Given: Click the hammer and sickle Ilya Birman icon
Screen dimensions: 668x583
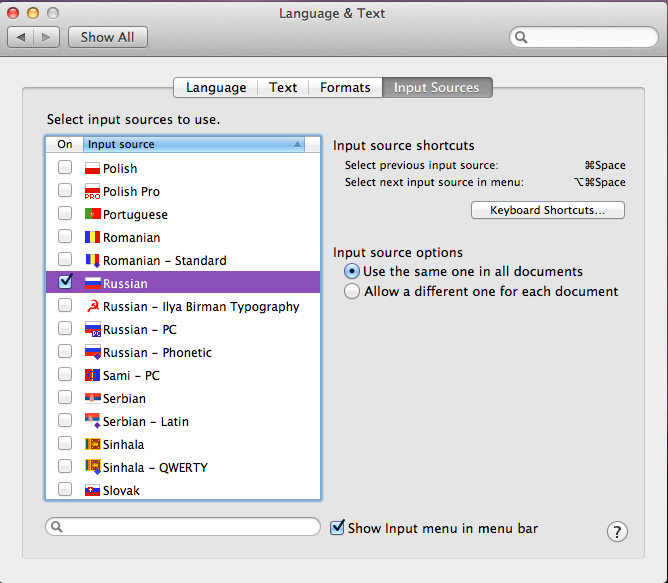Looking at the screenshot, I should [92, 307].
